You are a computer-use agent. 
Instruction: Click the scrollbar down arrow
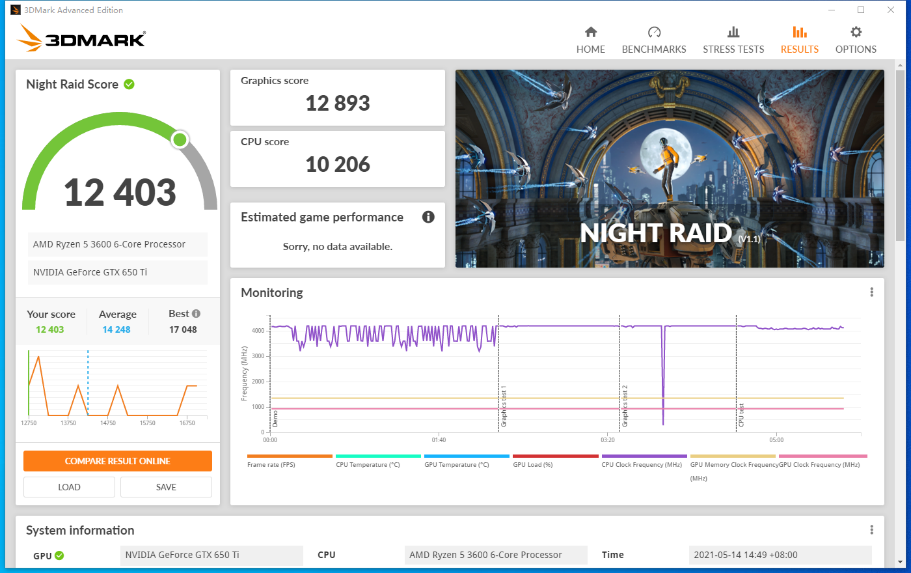(x=901, y=562)
